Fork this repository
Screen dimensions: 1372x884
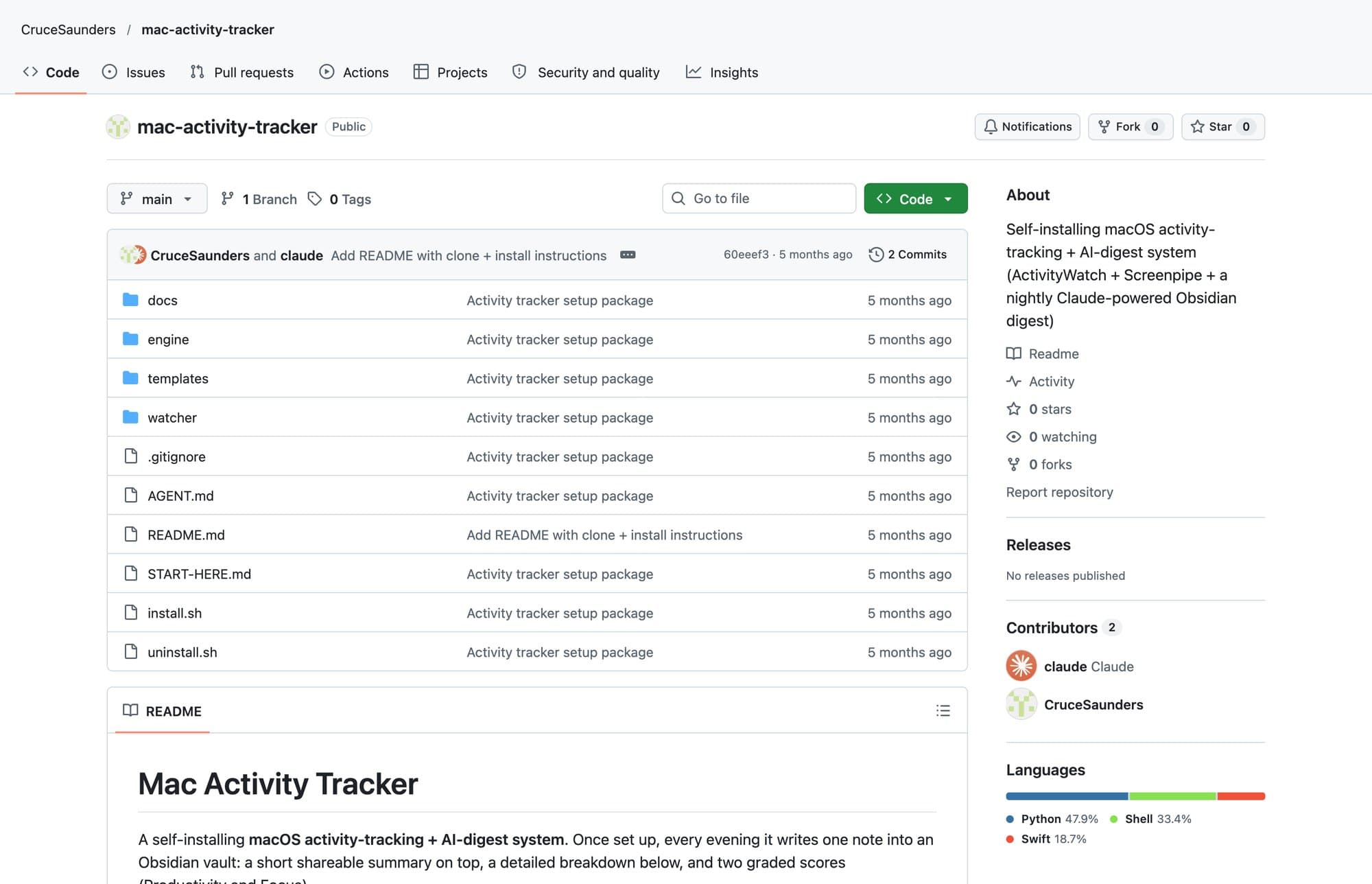(1131, 126)
